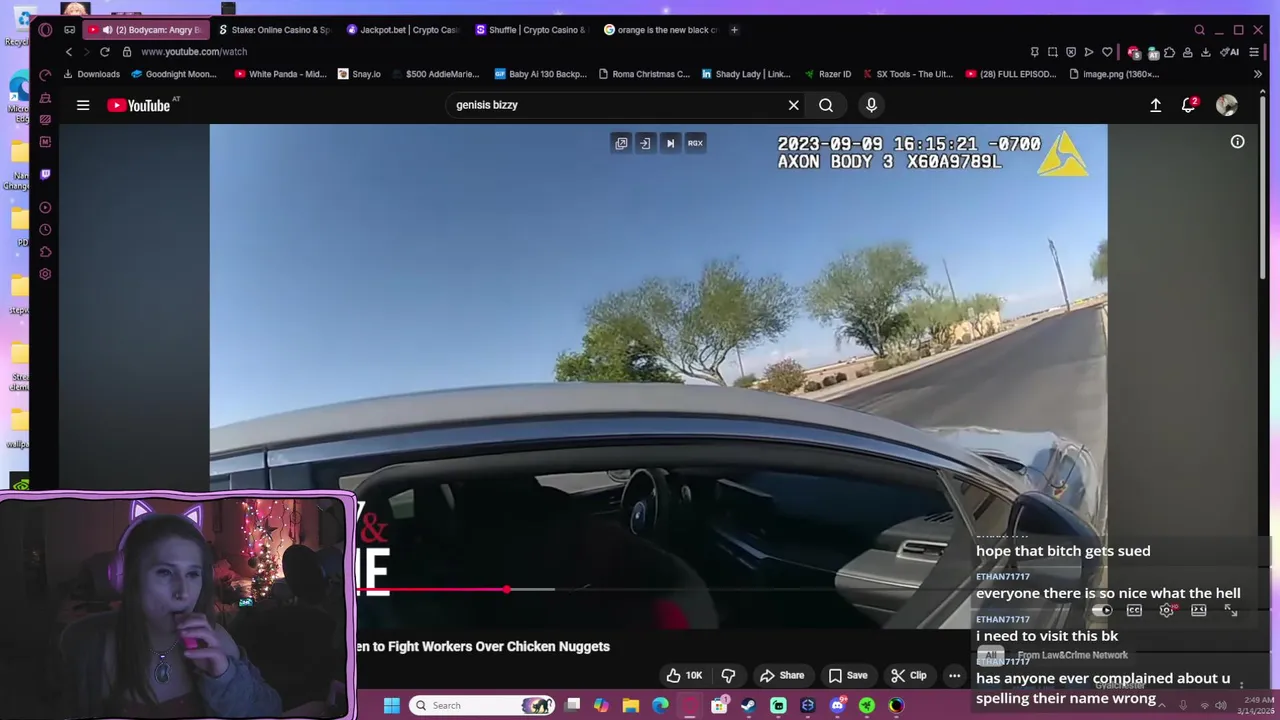Click the red progress scrubber dot
The width and height of the screenshot is (1280, 720).
point(507,590)
